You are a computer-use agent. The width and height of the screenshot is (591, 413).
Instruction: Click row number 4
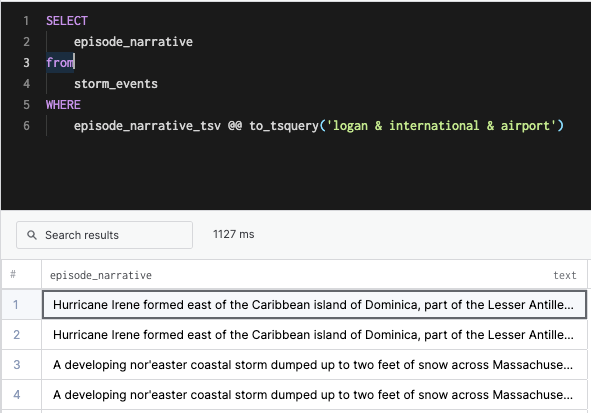point(17,395)
